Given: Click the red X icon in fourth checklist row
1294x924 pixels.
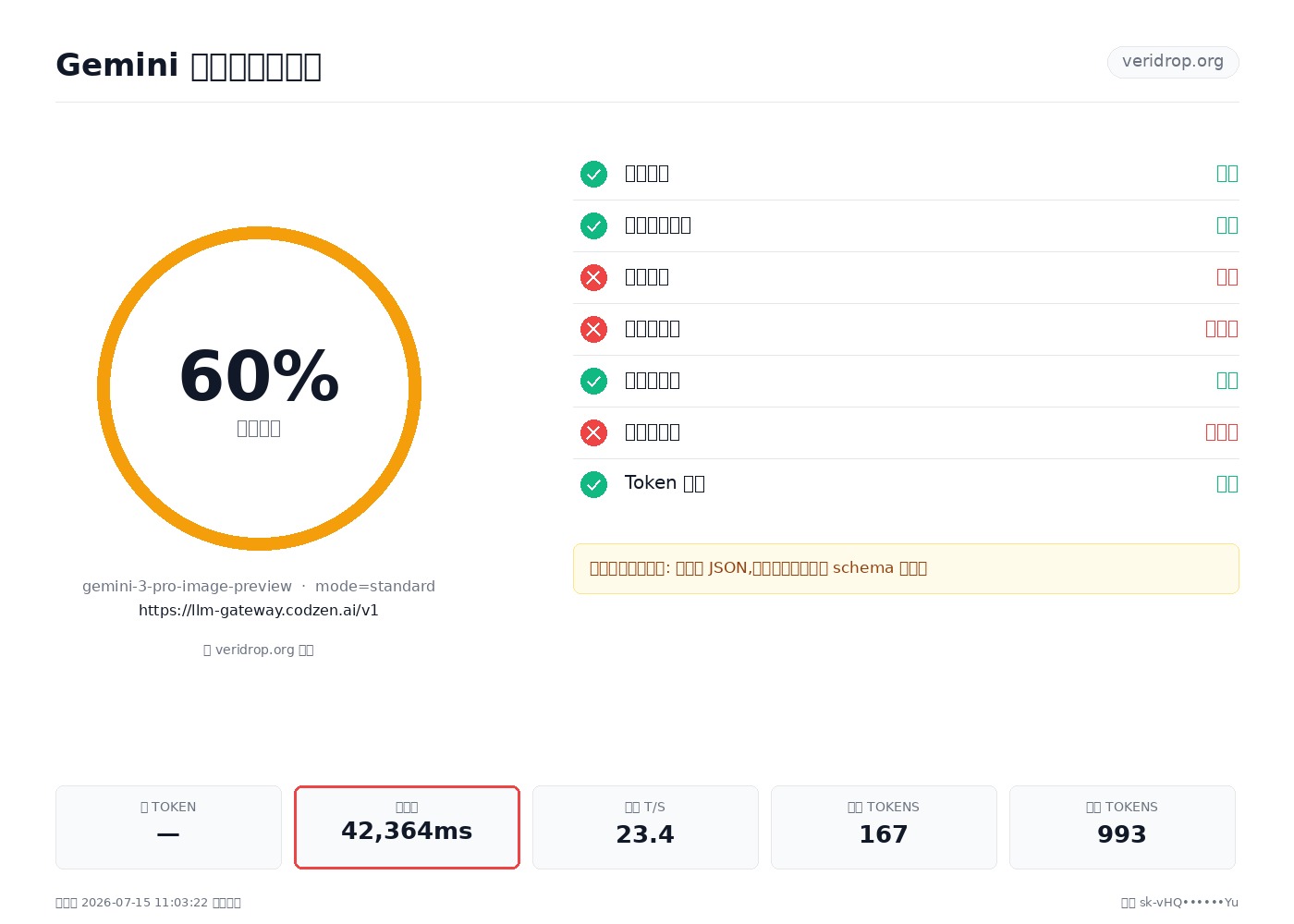Looking at the screenshot, I should (x=593, y=329).
